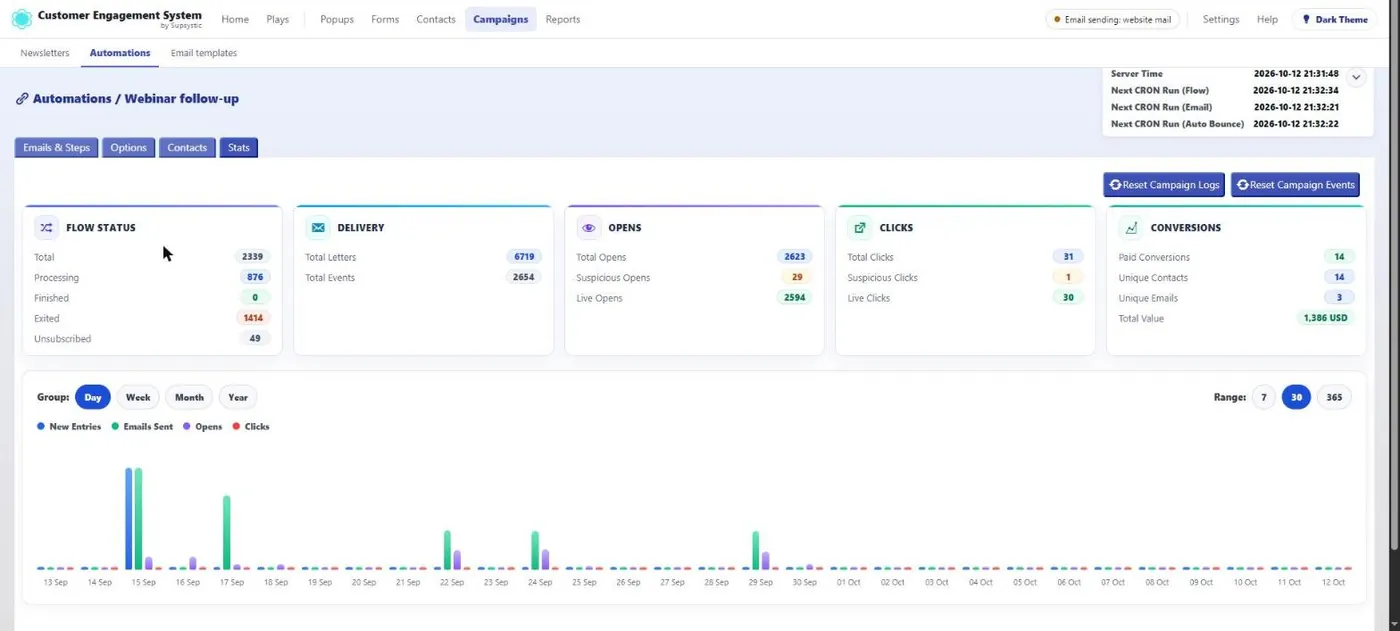The image size is (1400, 631).
Task: Click the Clicks external-link icon
Action: tap(860, 228)
